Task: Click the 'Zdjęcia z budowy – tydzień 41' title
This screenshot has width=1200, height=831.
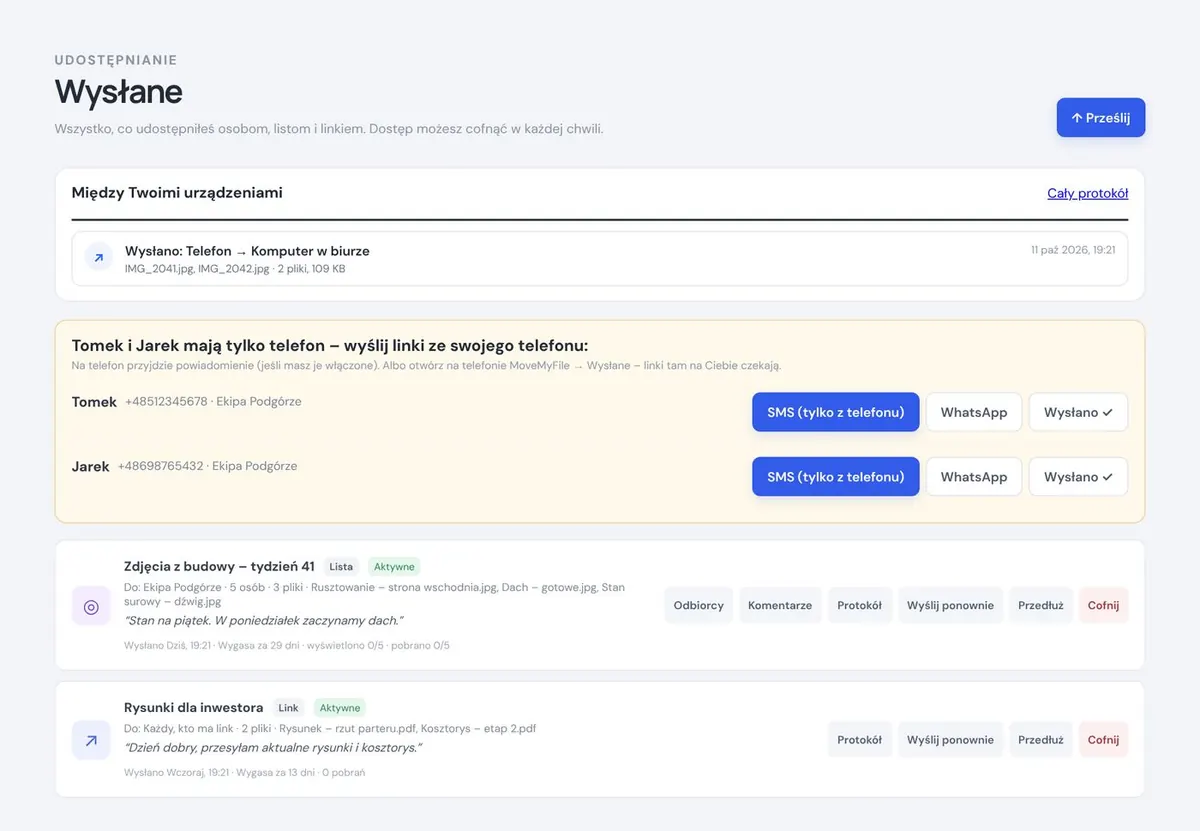Action: click(219, 566)
